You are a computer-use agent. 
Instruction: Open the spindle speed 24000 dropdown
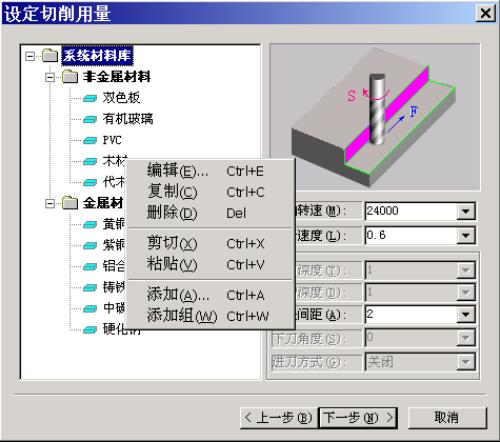[x=466, y=211]
